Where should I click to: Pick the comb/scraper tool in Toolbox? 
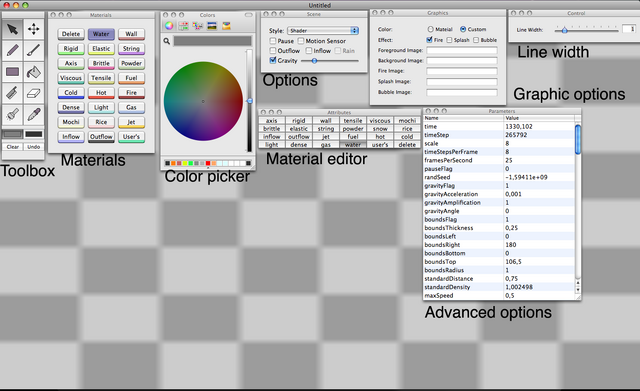pyautogui.click(x=12, y=93)
